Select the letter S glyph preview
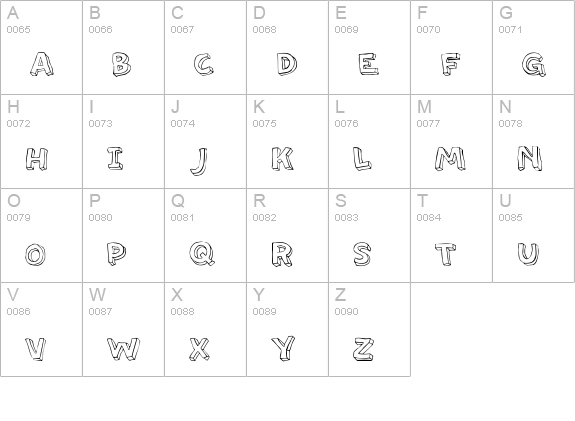 pos(362,254)
